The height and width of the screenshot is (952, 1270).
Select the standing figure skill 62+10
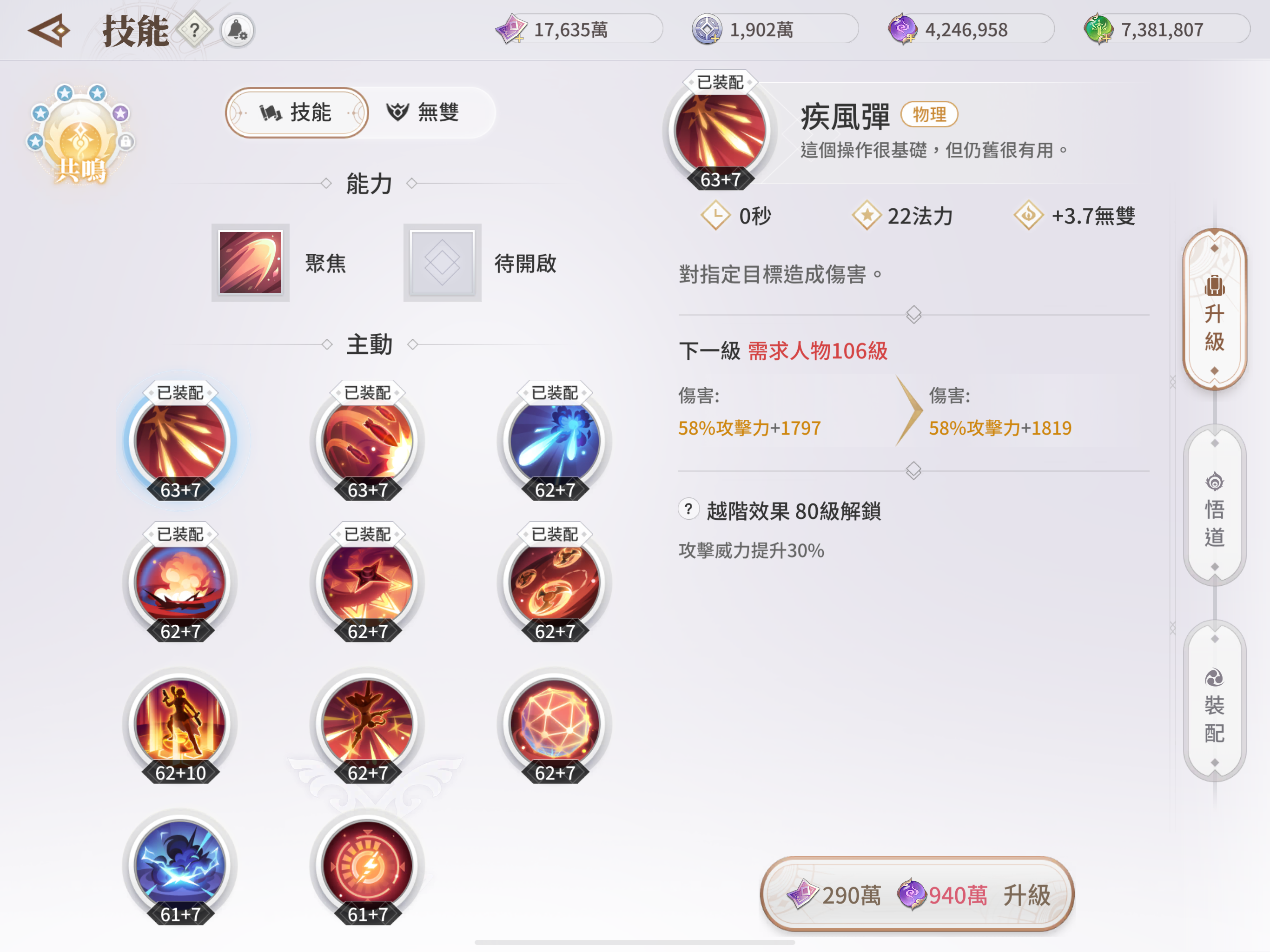tap(180, 724)
